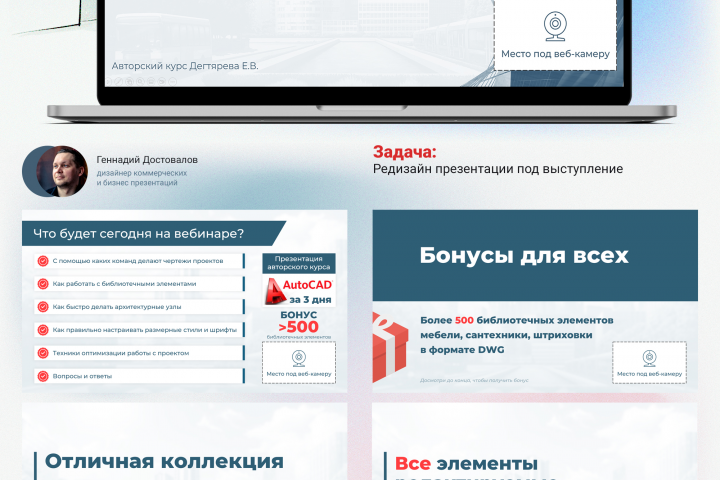Click the 'за 3 дня' text

pyautogui.click(x=310, y=300)
